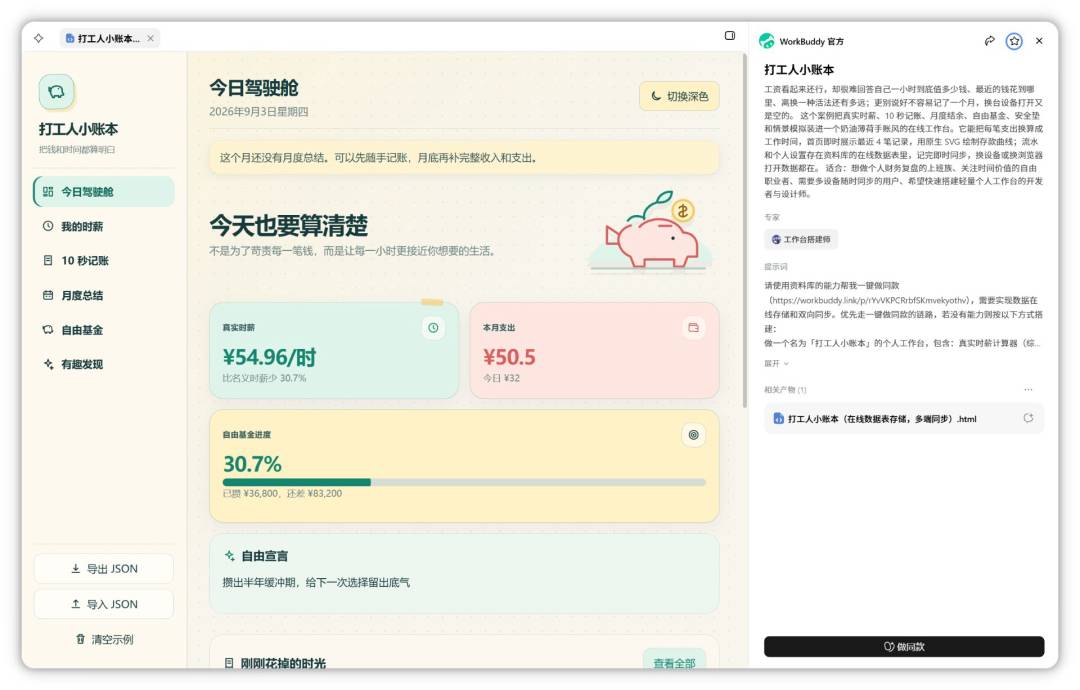
Task: Toggle dark mode with 切换深色
Action: click(679, 96)
